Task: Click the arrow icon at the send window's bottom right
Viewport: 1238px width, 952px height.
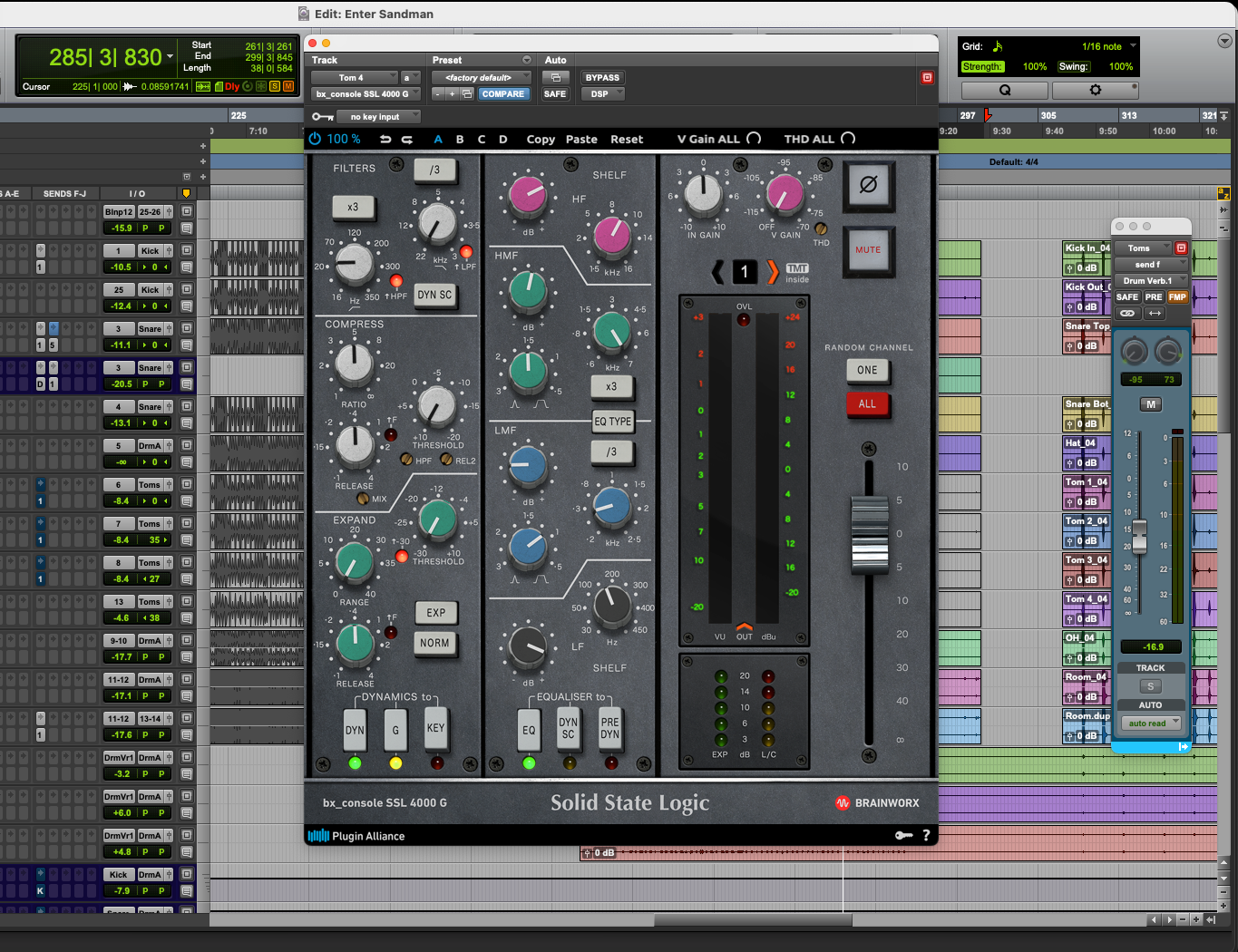Action: 1183,746
